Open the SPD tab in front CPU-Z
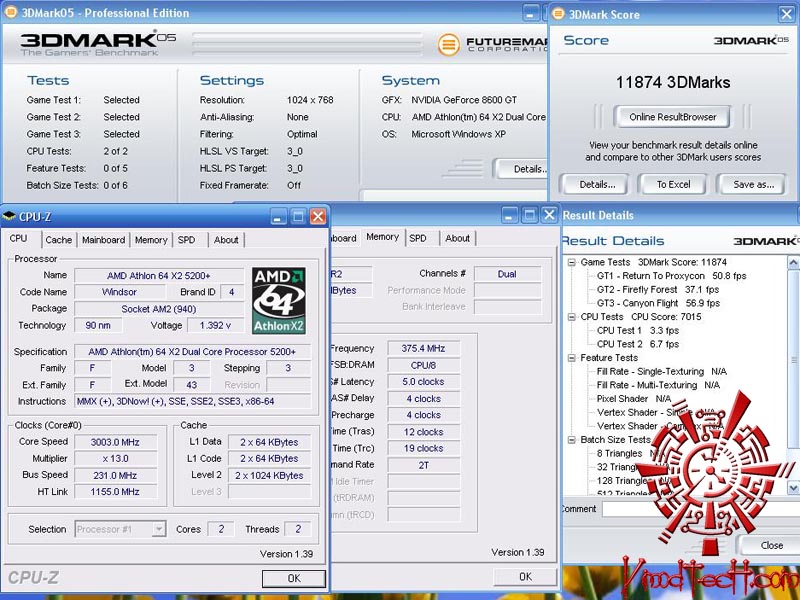The height and width of the screenshot is (600, 800). pyautogui.click(x=186, y=240)
